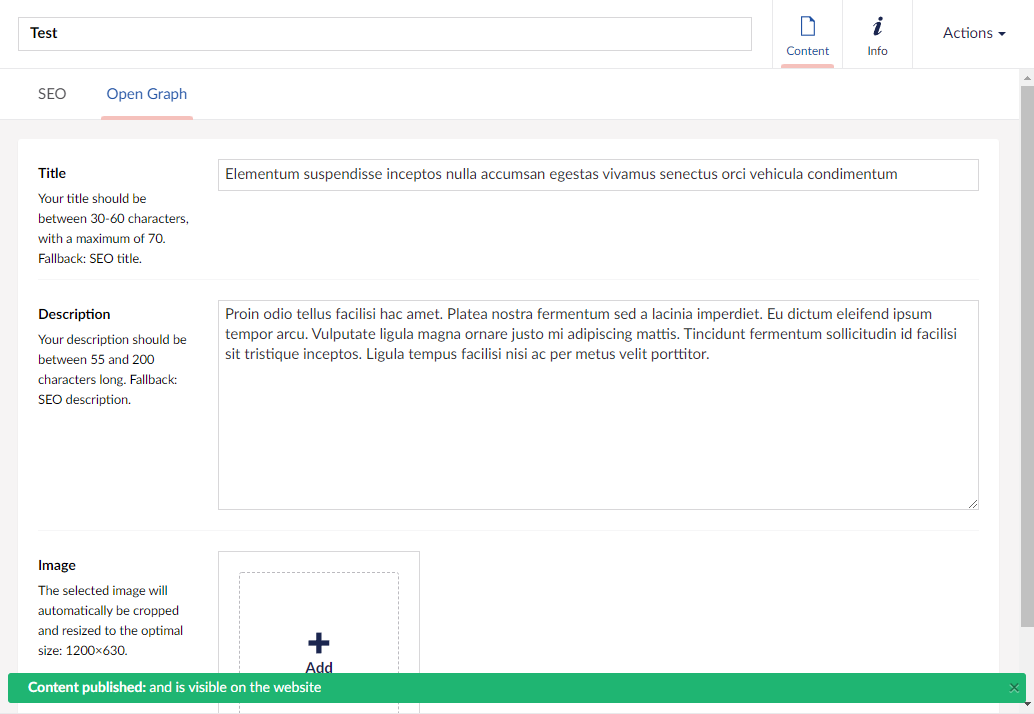Screen dimensions: 1034x714
Task: Click Add under the Image field
Action: [318, 667]
